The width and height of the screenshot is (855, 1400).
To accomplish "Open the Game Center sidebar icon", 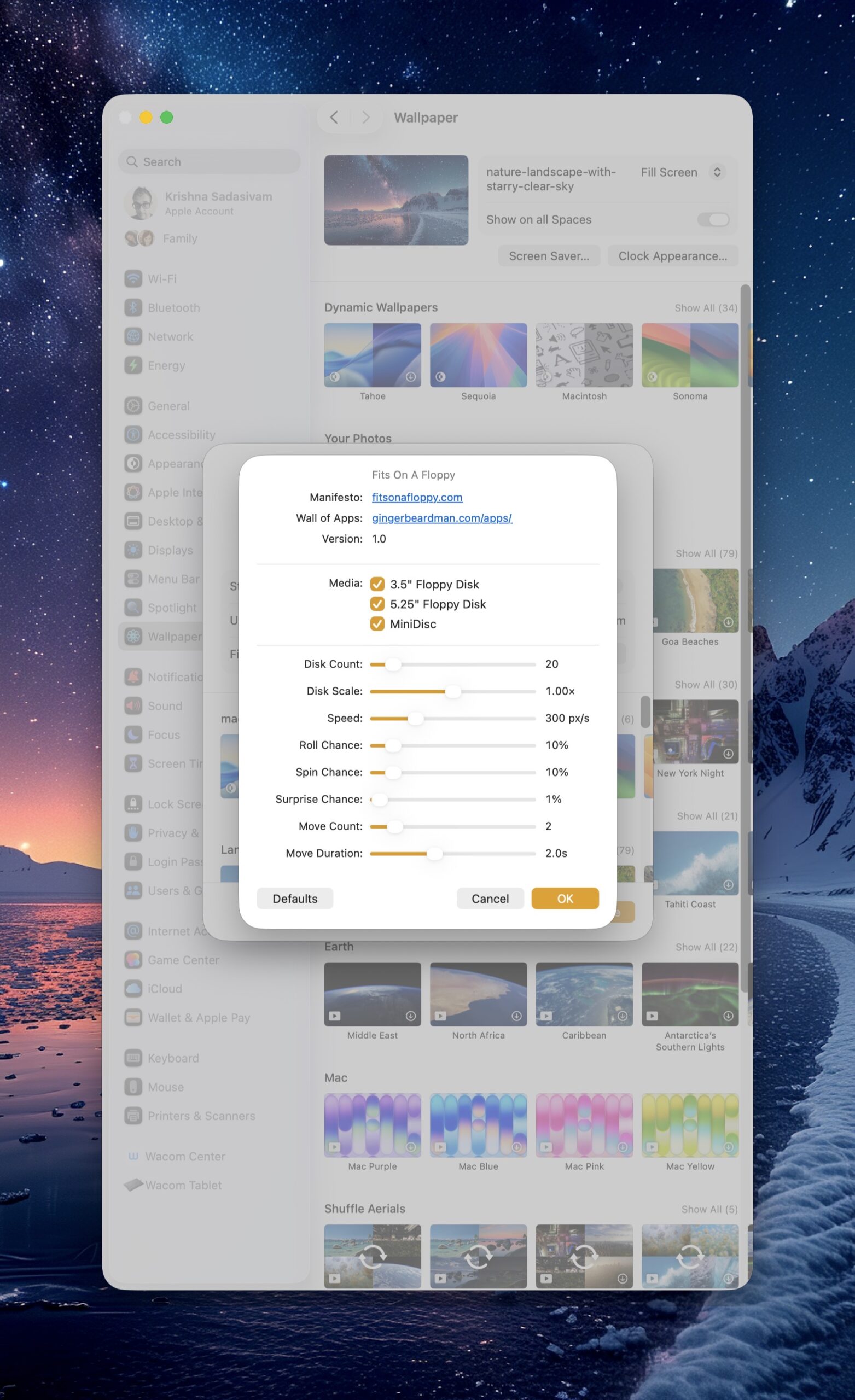I will click(x=133, y=960).
